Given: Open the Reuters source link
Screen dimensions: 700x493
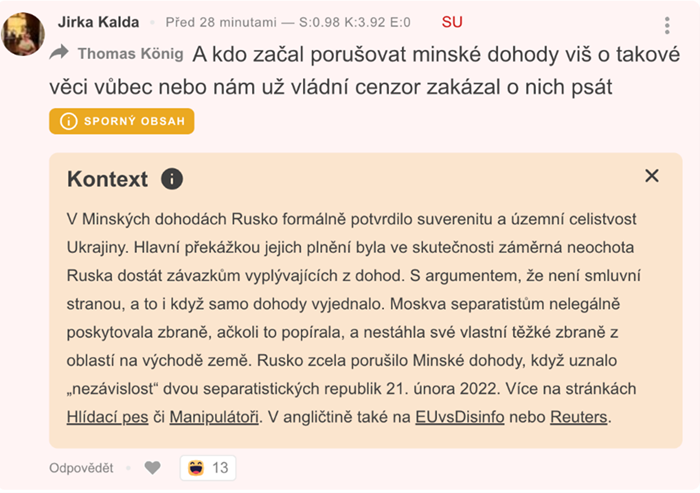Looking at the screenshot, I should click(579, 416).
